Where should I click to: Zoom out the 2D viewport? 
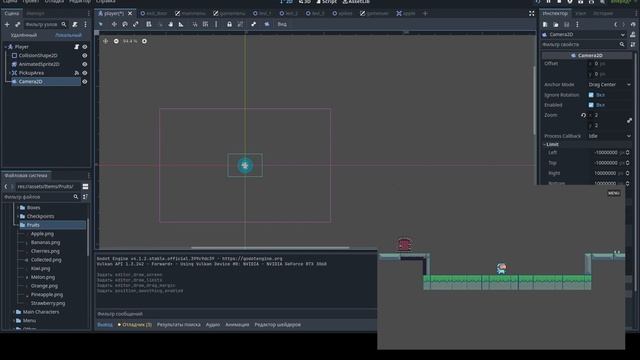[116, 41]
